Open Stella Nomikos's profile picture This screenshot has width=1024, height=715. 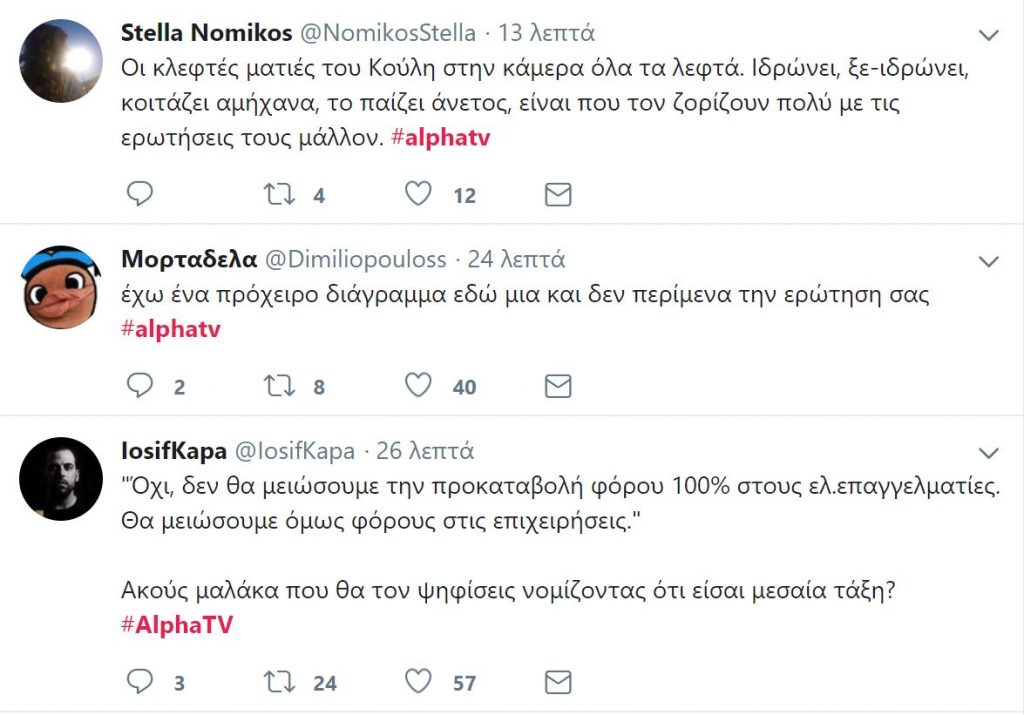tap(61, 60)
